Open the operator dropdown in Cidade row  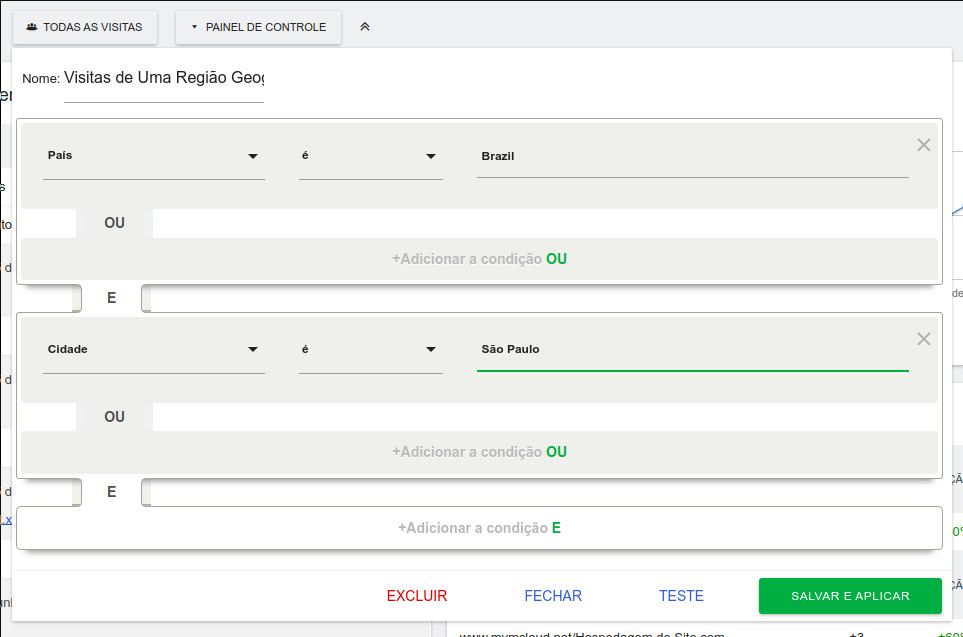370,350
